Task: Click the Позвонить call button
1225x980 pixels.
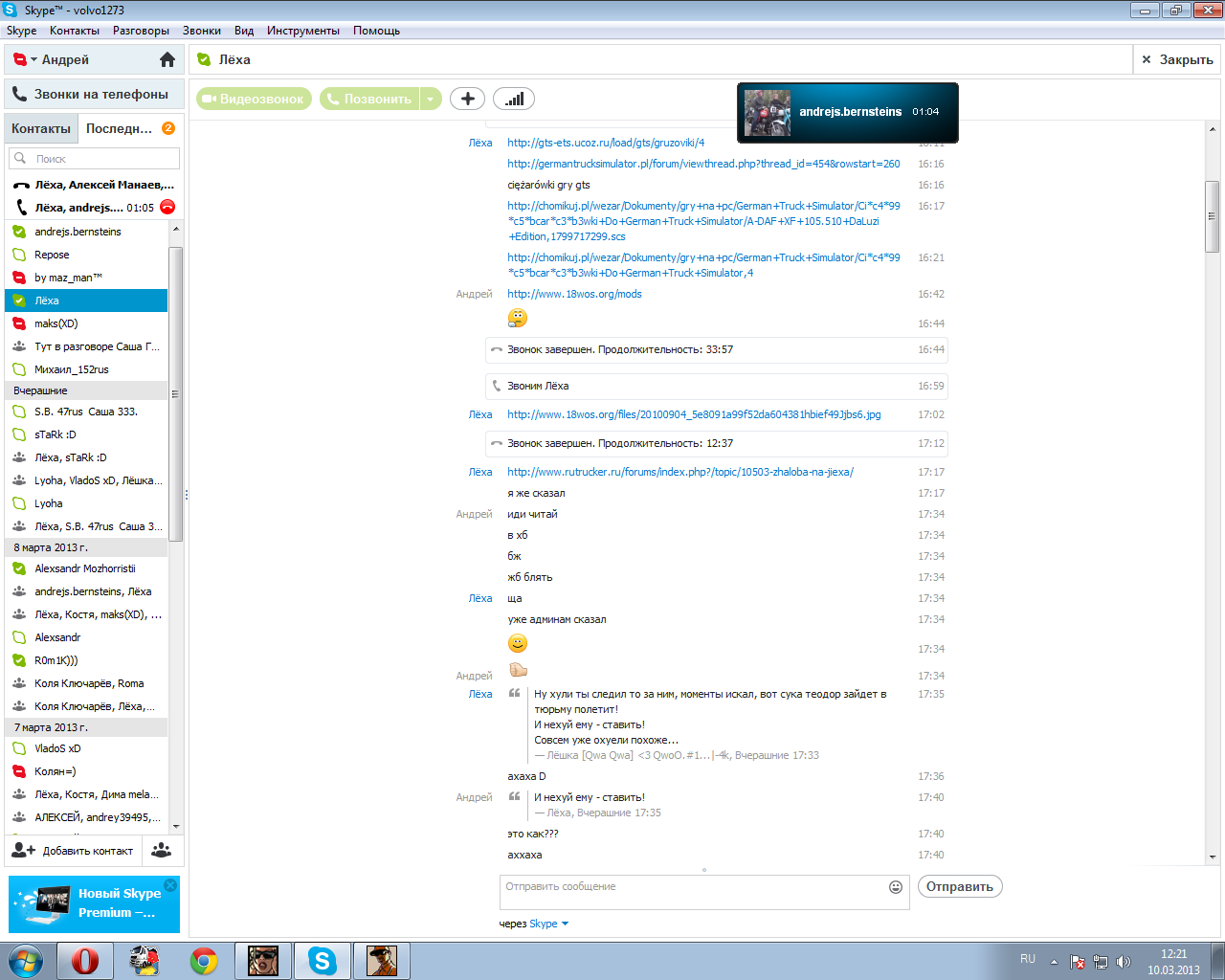Action: (x=369, y=99)
